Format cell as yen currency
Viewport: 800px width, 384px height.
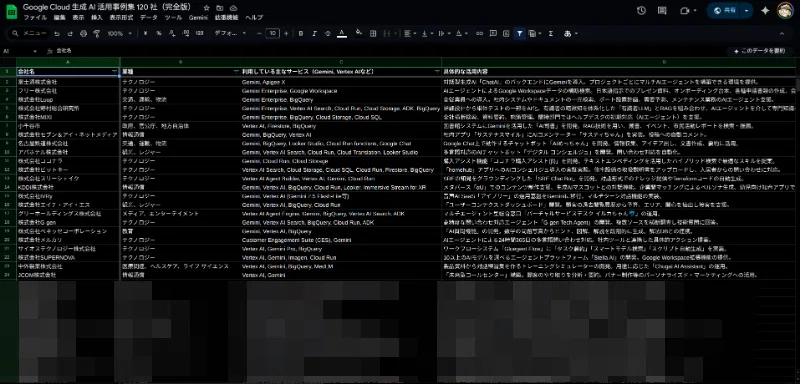[145, 34]
